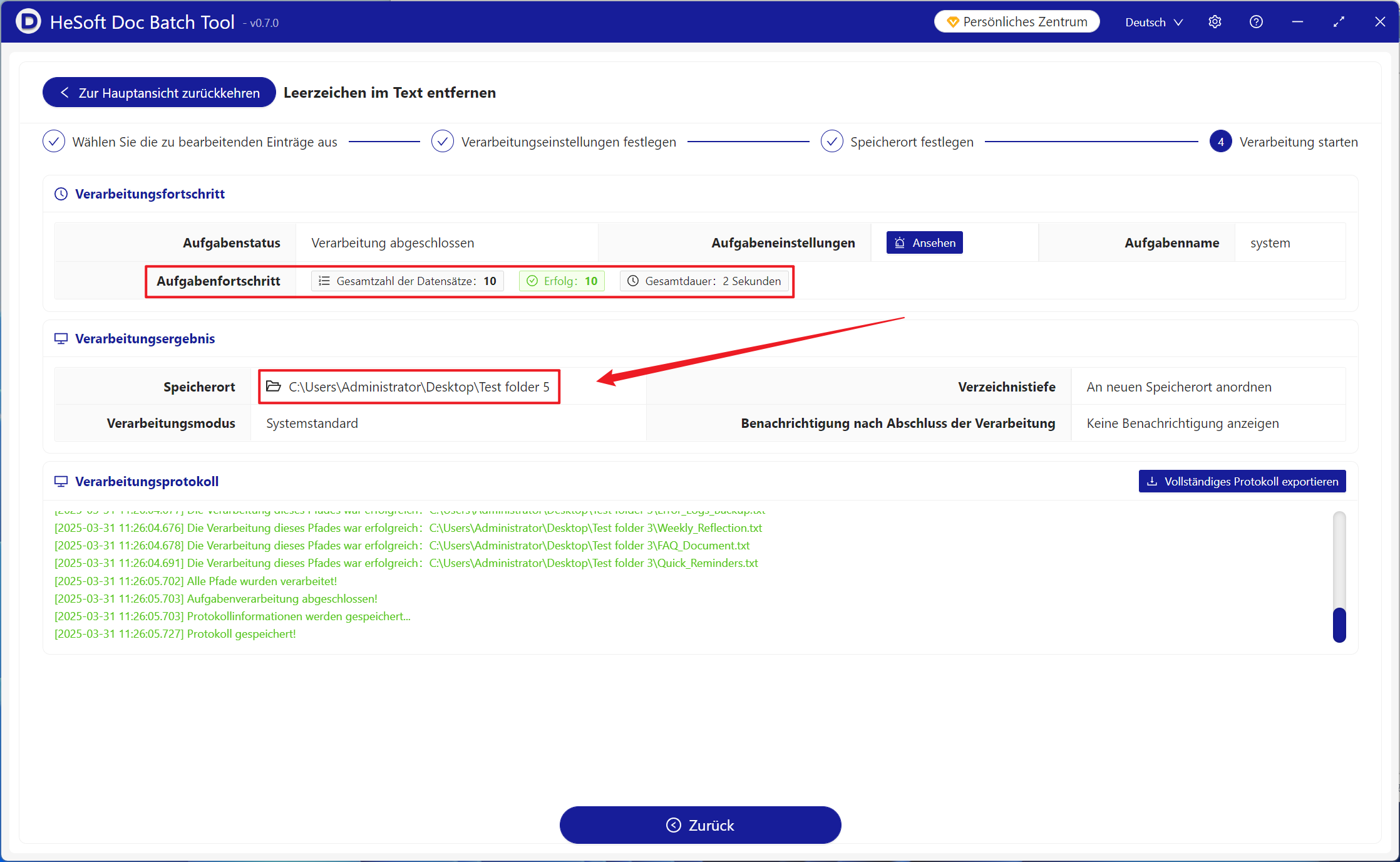The height and width of the screenshot is (862, 1400).
Task: Click the green Erfolg: 10 badge
Action: 562,281
